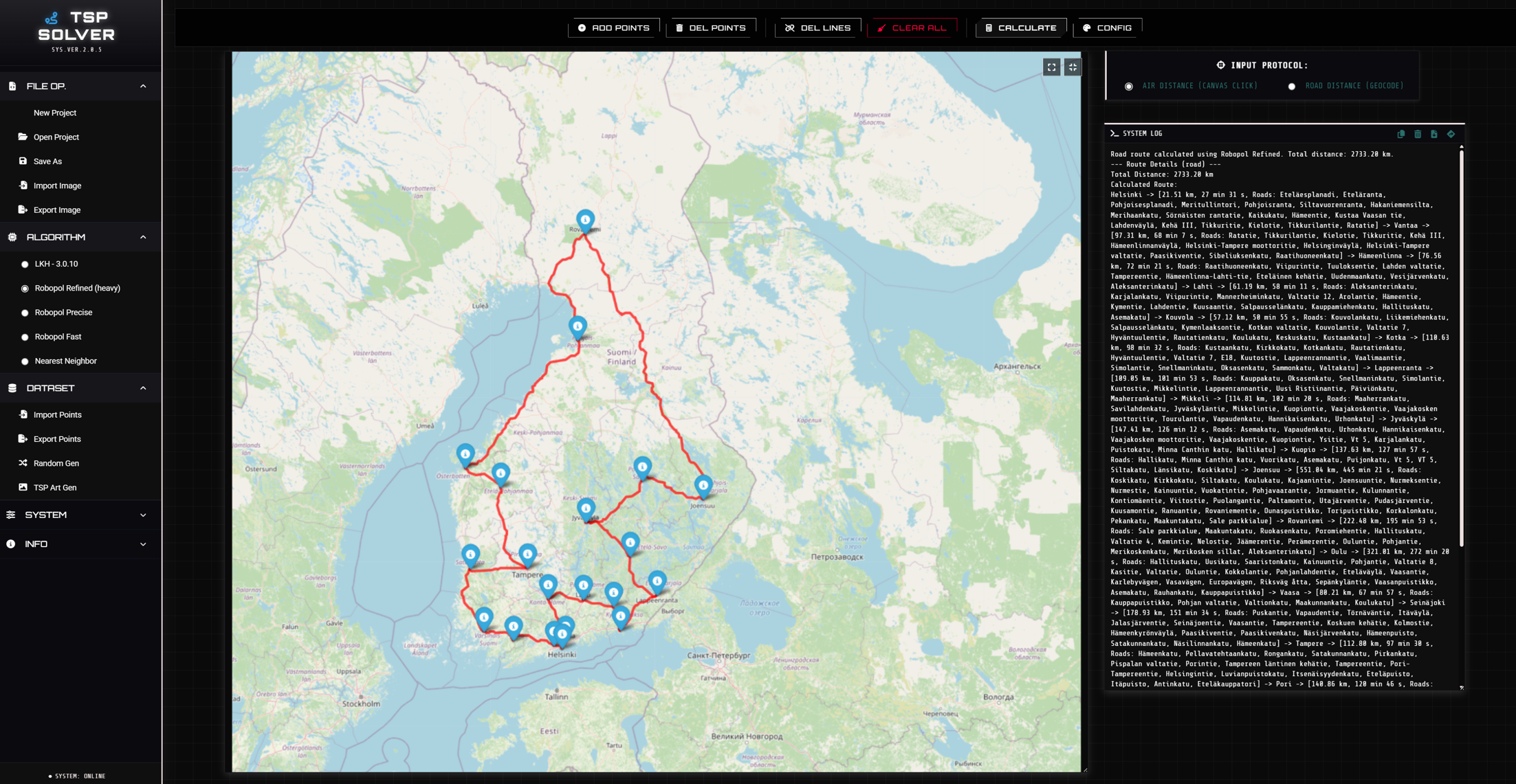
Task: Click the Del Lines toolbar button
Action: point(817,28)
